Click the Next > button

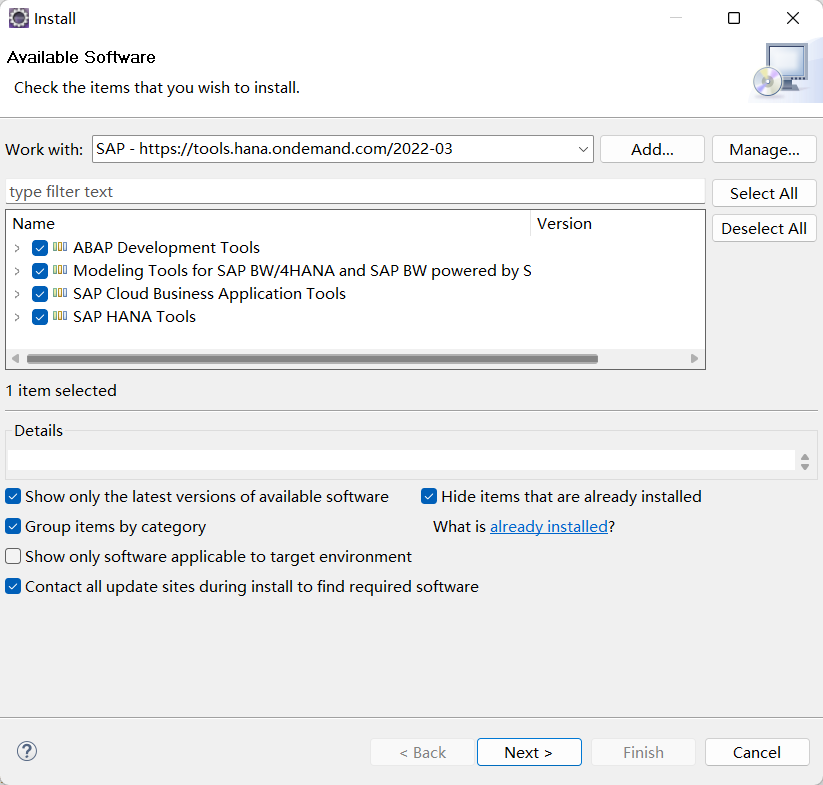coord(529,752)
